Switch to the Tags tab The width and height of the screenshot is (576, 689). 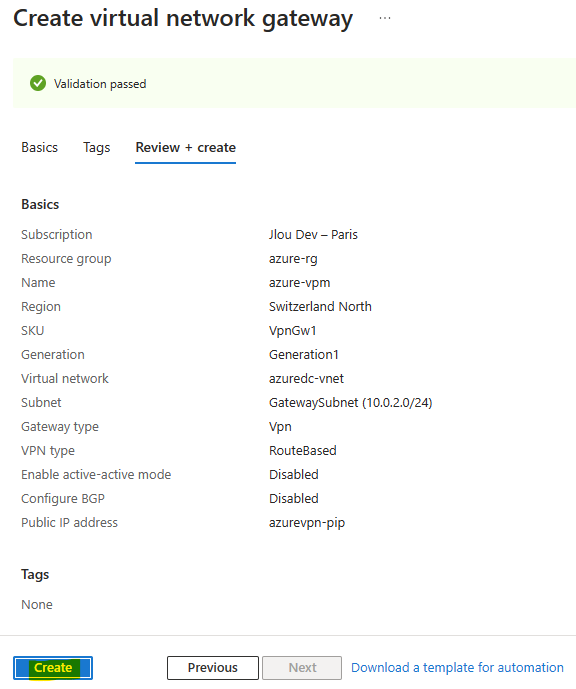pyautogui.click(x=97, y=148)
